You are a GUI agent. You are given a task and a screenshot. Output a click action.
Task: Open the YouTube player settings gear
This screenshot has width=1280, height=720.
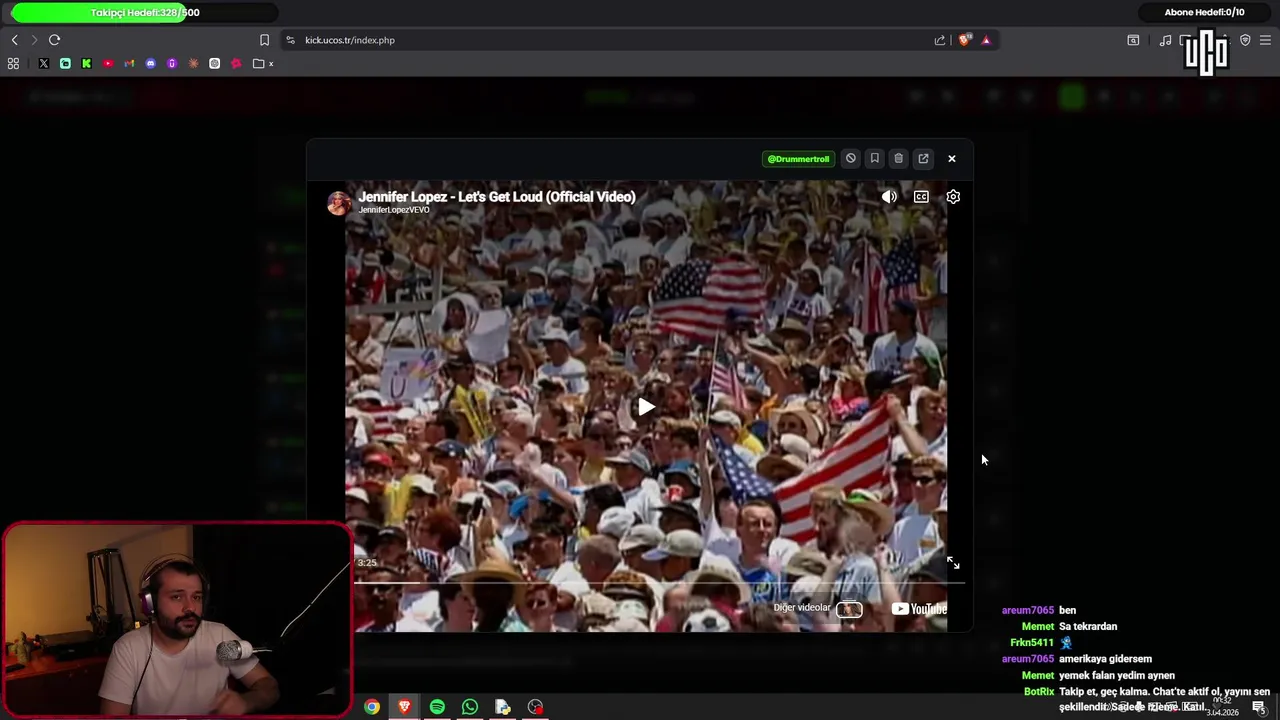tap(953, 197)
